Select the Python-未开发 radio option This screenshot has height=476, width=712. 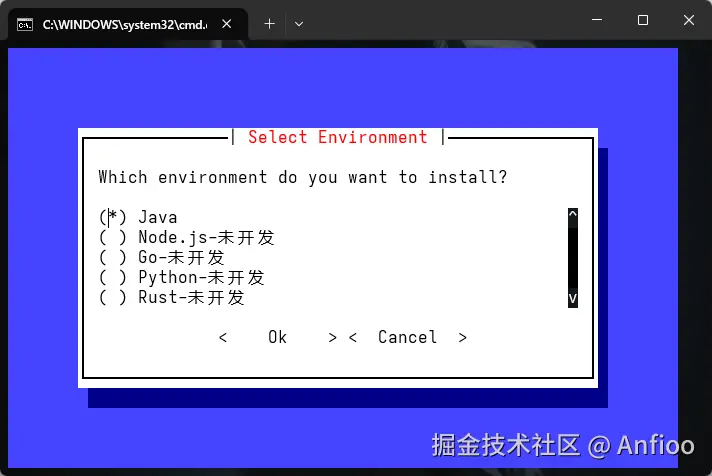coord(182,277)
